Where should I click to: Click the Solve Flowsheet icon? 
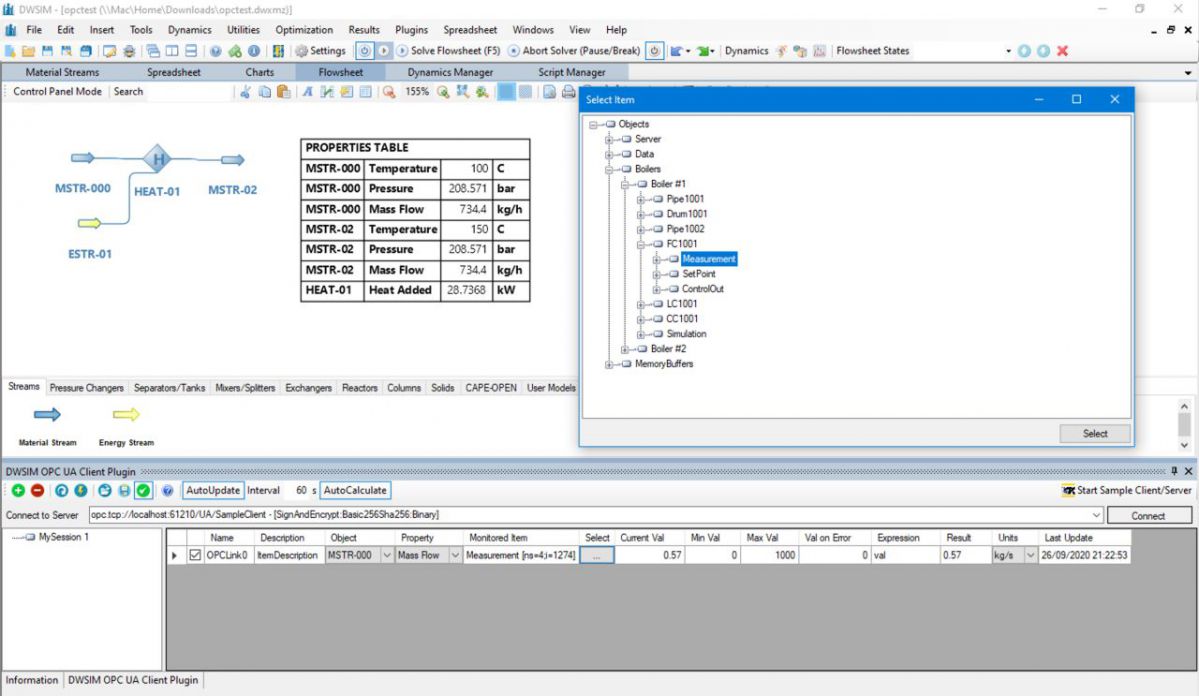coord(402,50)
